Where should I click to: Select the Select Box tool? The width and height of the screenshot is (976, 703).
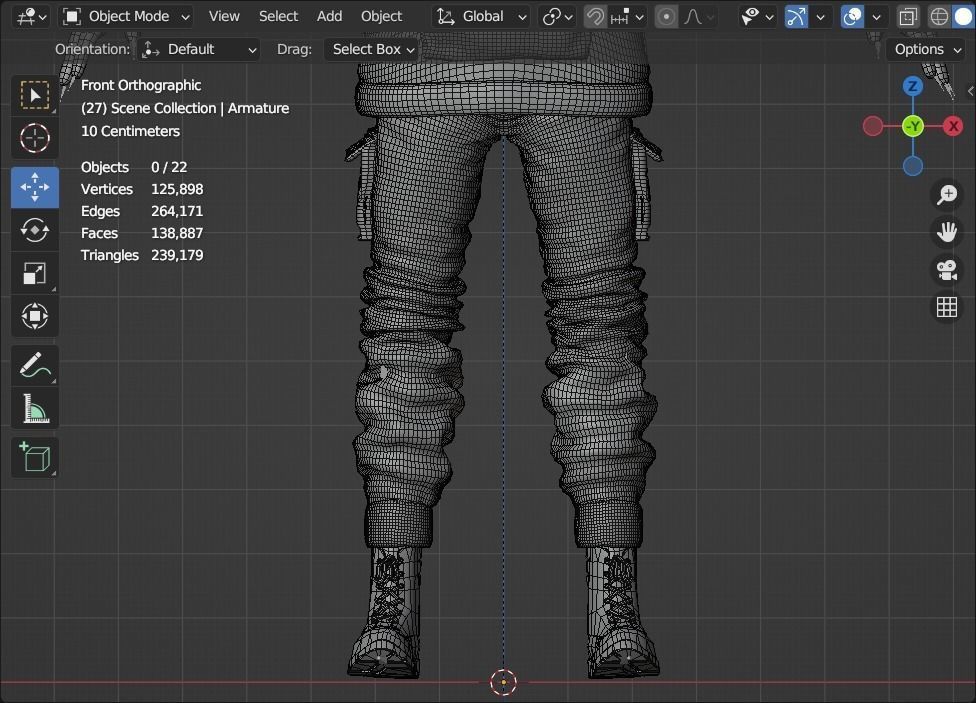tap(35, 95)
